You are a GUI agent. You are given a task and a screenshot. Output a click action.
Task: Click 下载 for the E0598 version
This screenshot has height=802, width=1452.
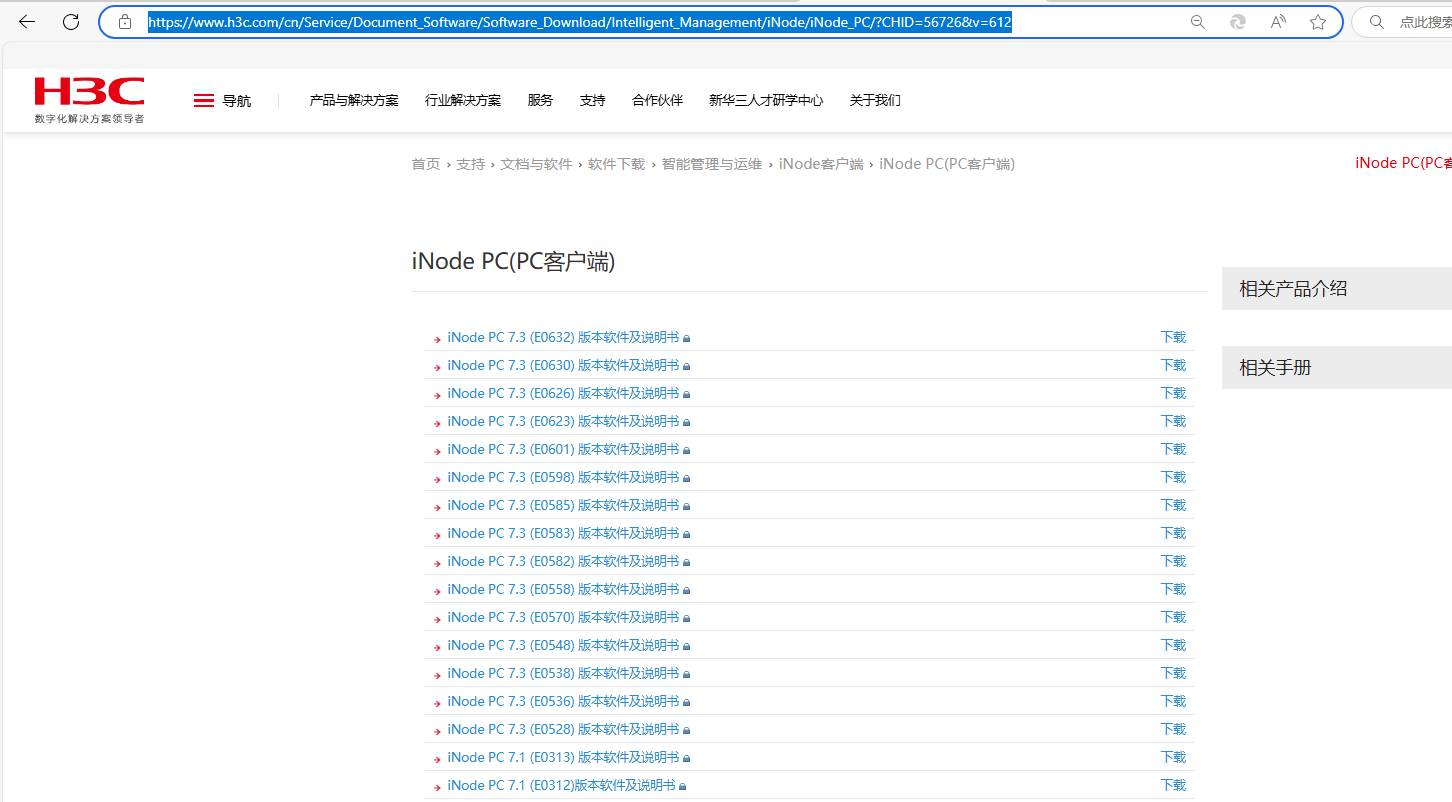click(1173, 478)
